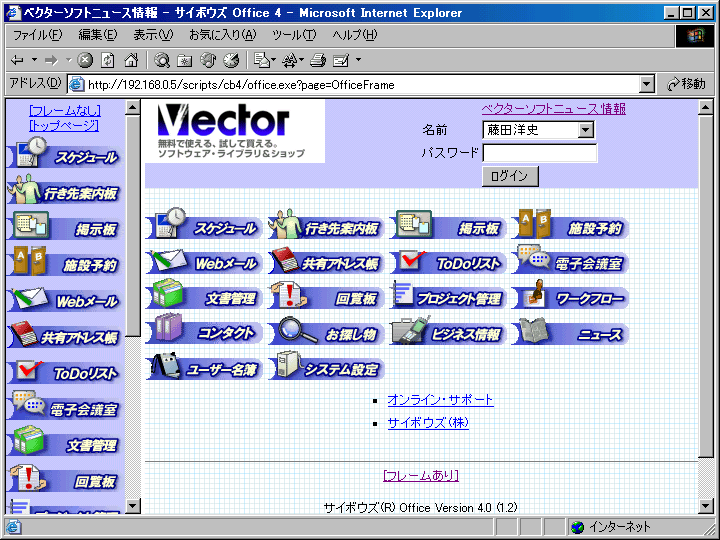
Task: Open 回覧板 in main grid
Action: coord(326,295)
